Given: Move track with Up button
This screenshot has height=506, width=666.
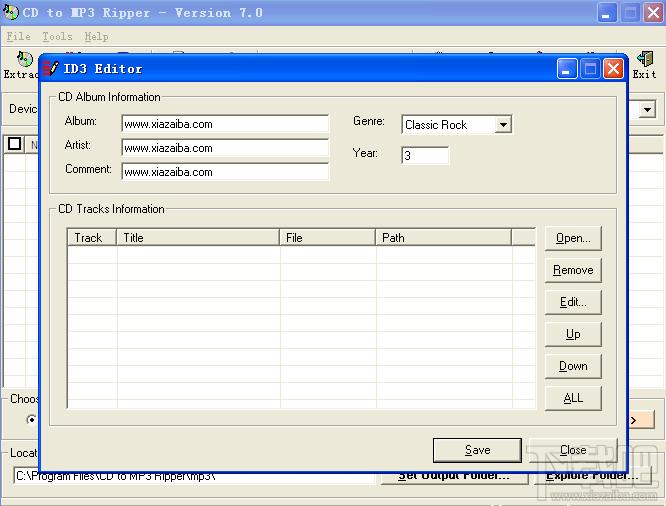Looking at the screenshot, I should tap(573, 334).
